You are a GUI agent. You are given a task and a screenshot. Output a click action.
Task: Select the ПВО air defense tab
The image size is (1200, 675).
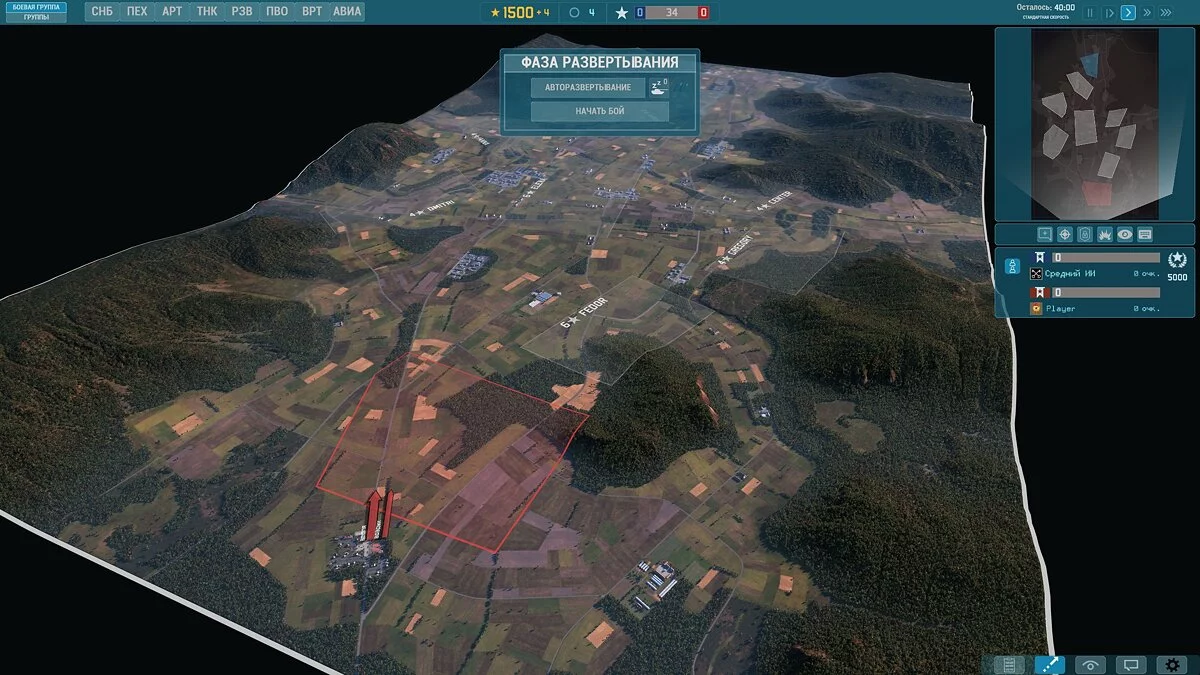click(x=277, y=12)
